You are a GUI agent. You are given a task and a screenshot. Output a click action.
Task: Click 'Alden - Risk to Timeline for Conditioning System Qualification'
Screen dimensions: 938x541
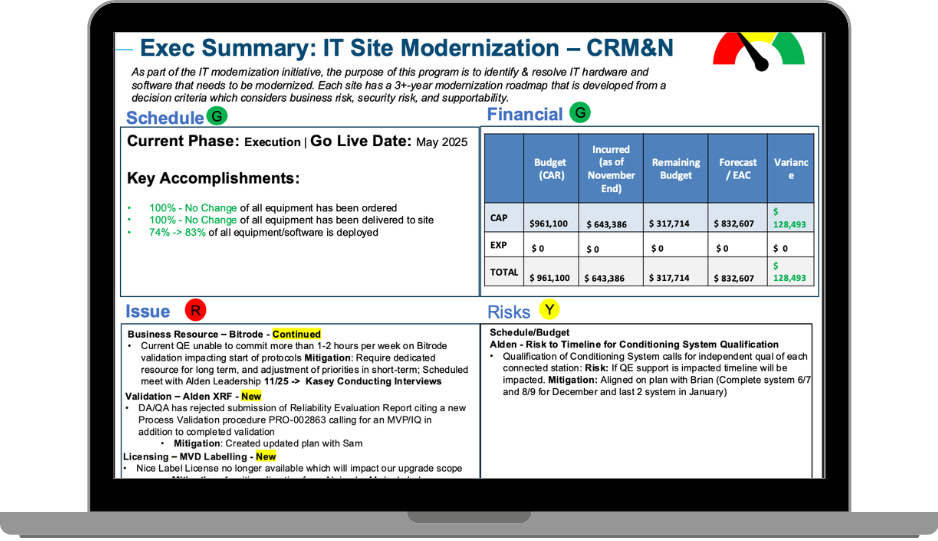click(634, 344)
